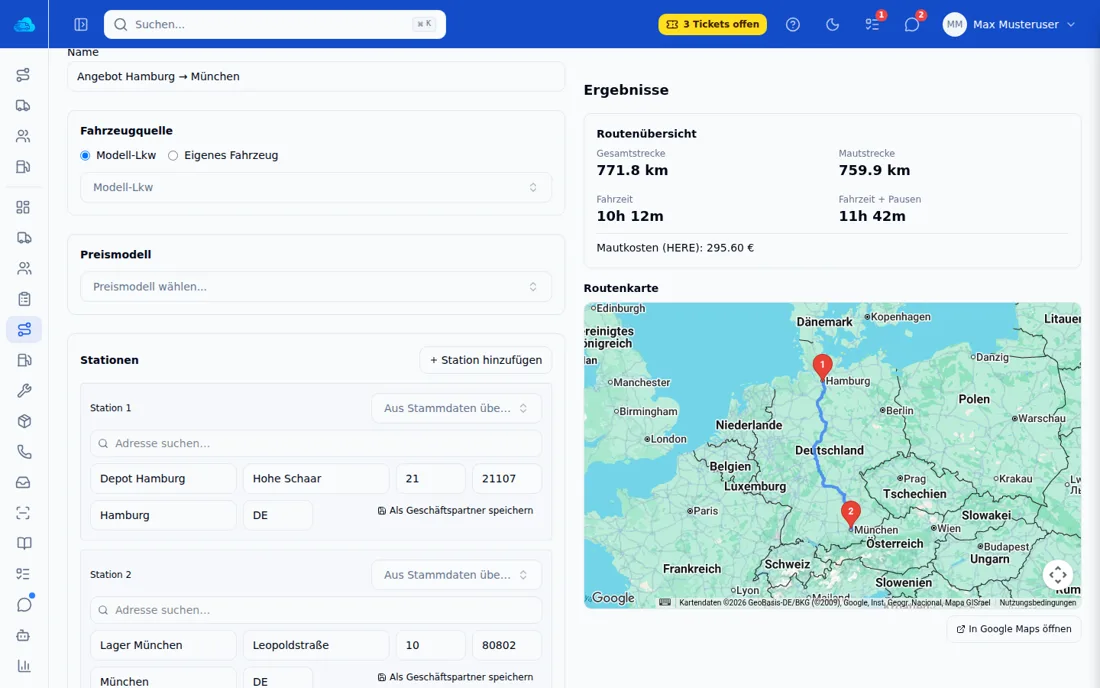Click the ticket icon in 3 Tickets offen
The height and width of the screenshot is (688, 1100).
tap(672, 25)
